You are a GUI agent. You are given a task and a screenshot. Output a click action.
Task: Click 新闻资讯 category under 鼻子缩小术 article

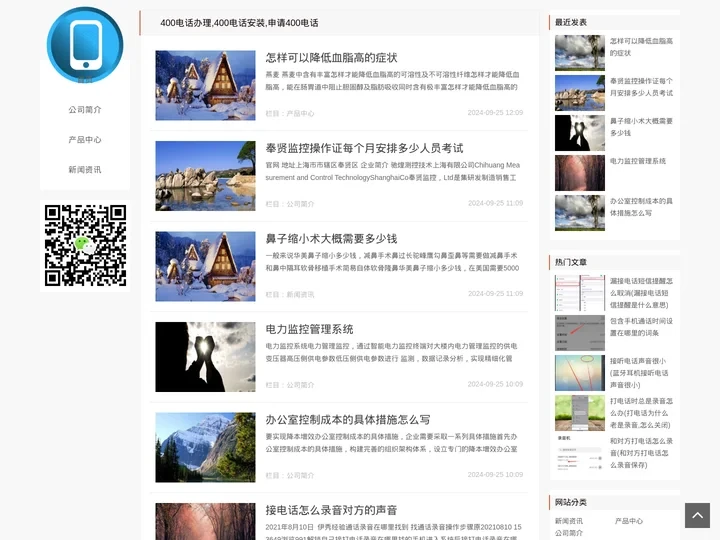300,294
